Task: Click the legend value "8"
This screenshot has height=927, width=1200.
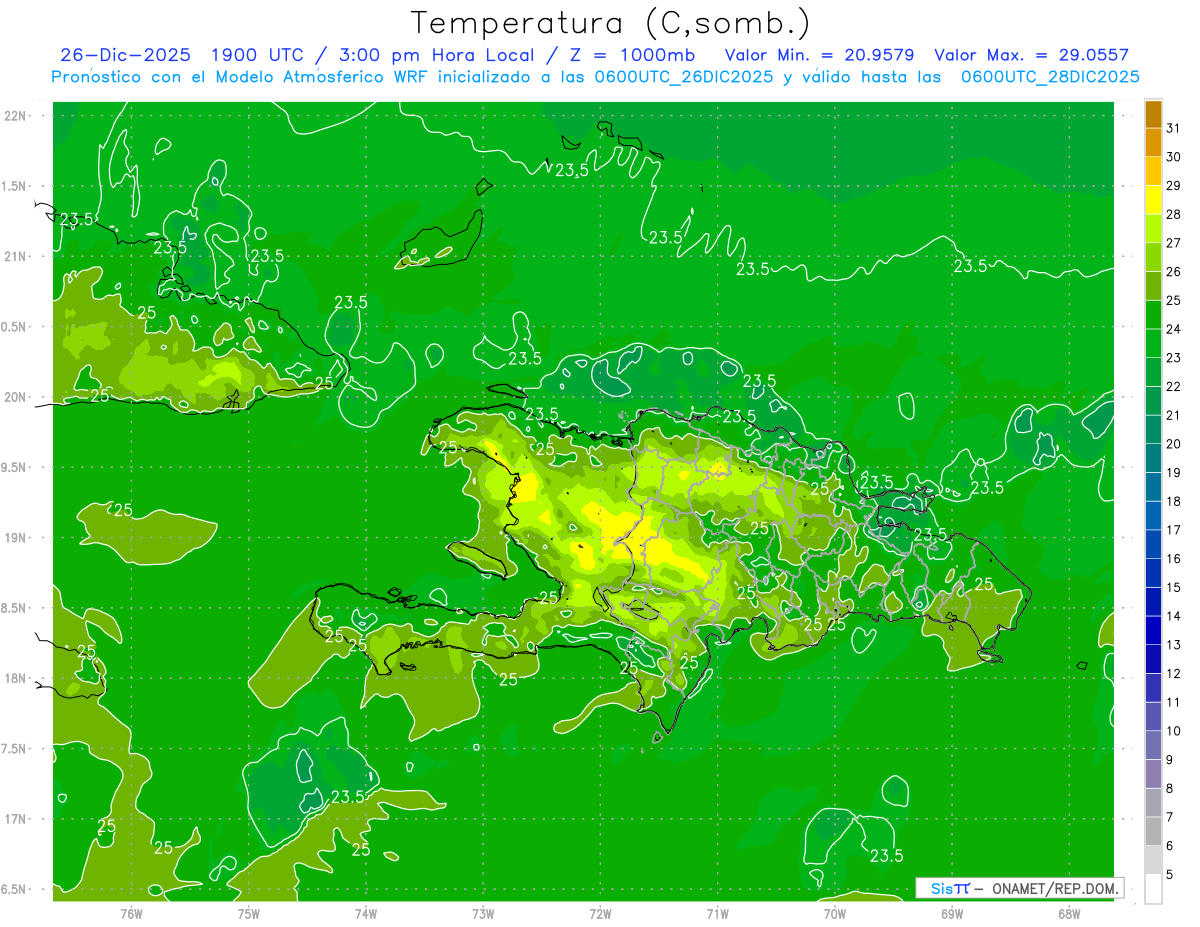Action: (x=1170, y=789)
